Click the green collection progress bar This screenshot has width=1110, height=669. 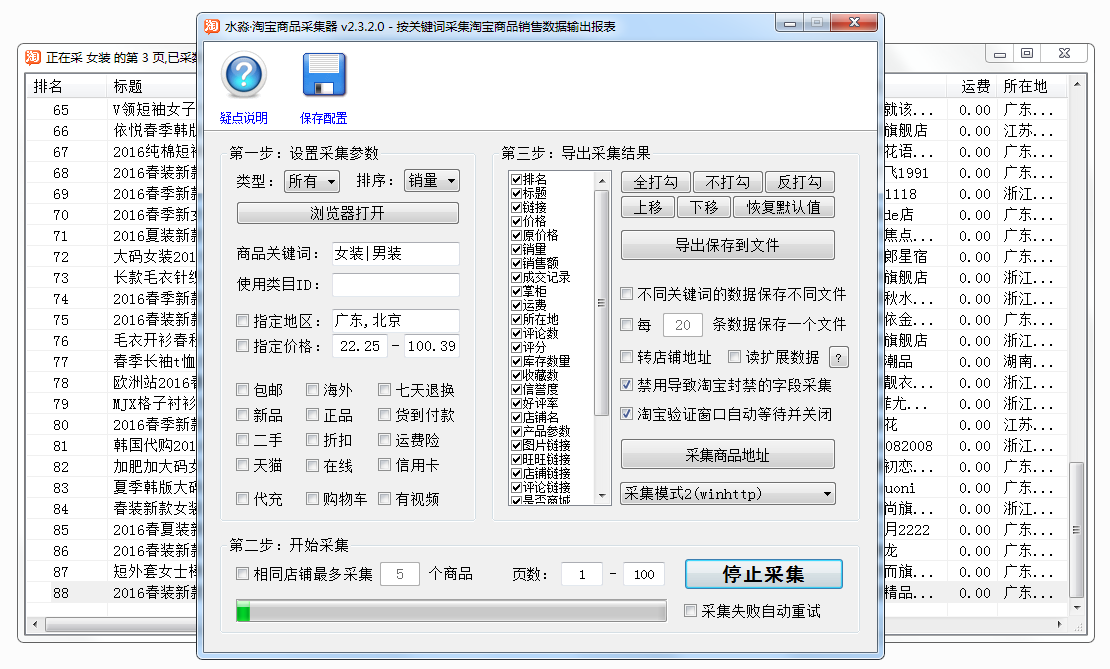point(450,611)
